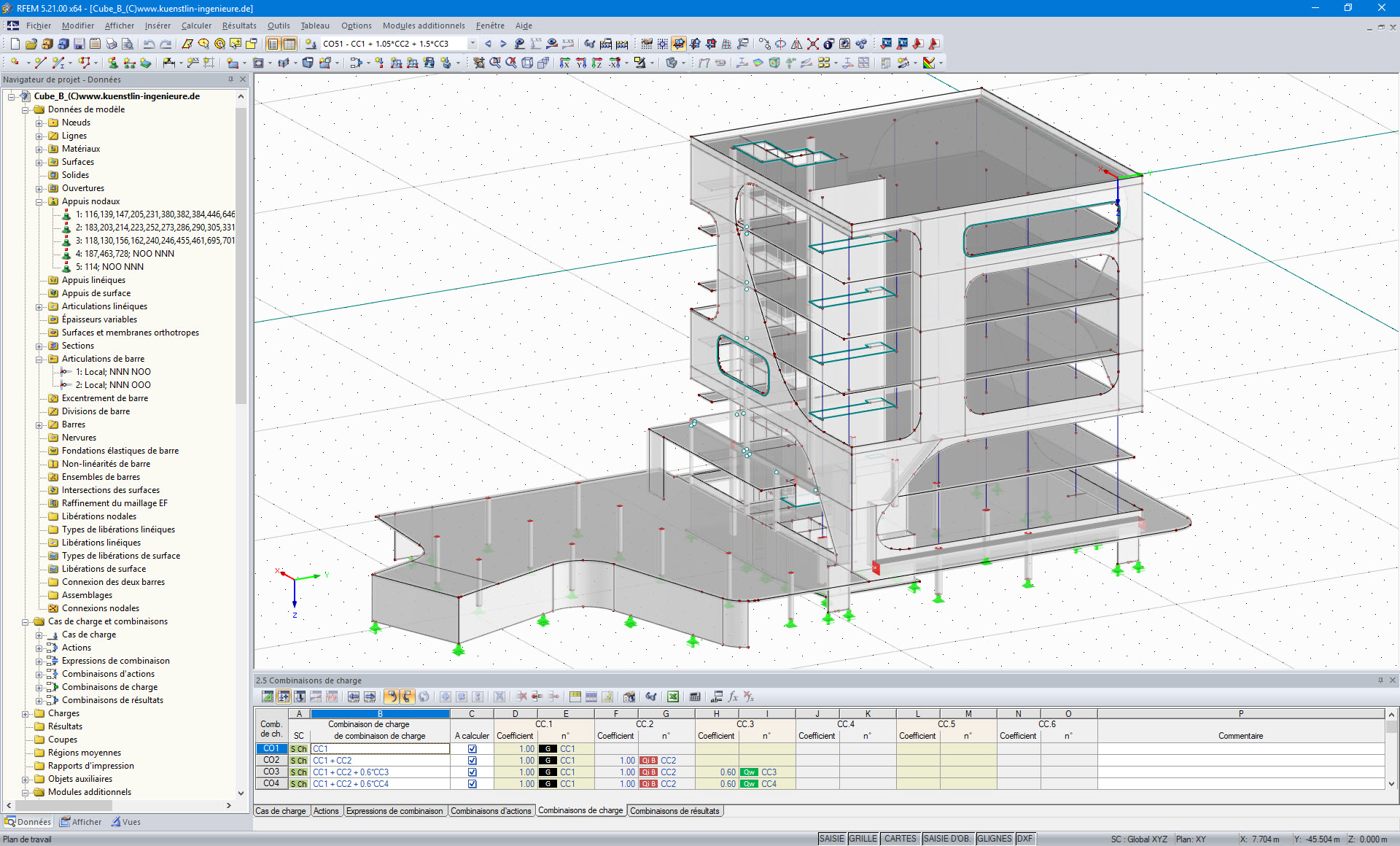Toggle 'A calculer' checkbox for CO2

click(x=472, y=761)
